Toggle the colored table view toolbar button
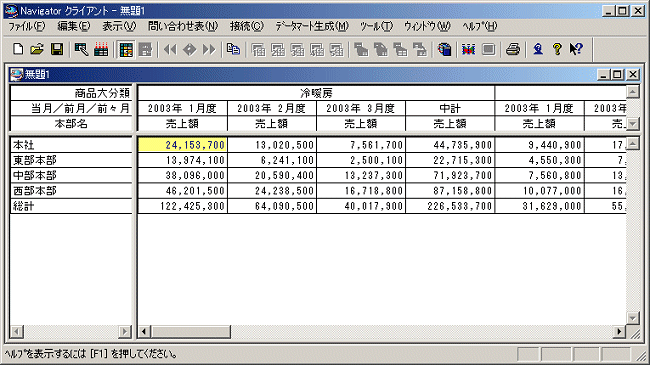Image resolution: width=650 pixels, height=365 pixels. pyautogui.click(x=126, y=50)
